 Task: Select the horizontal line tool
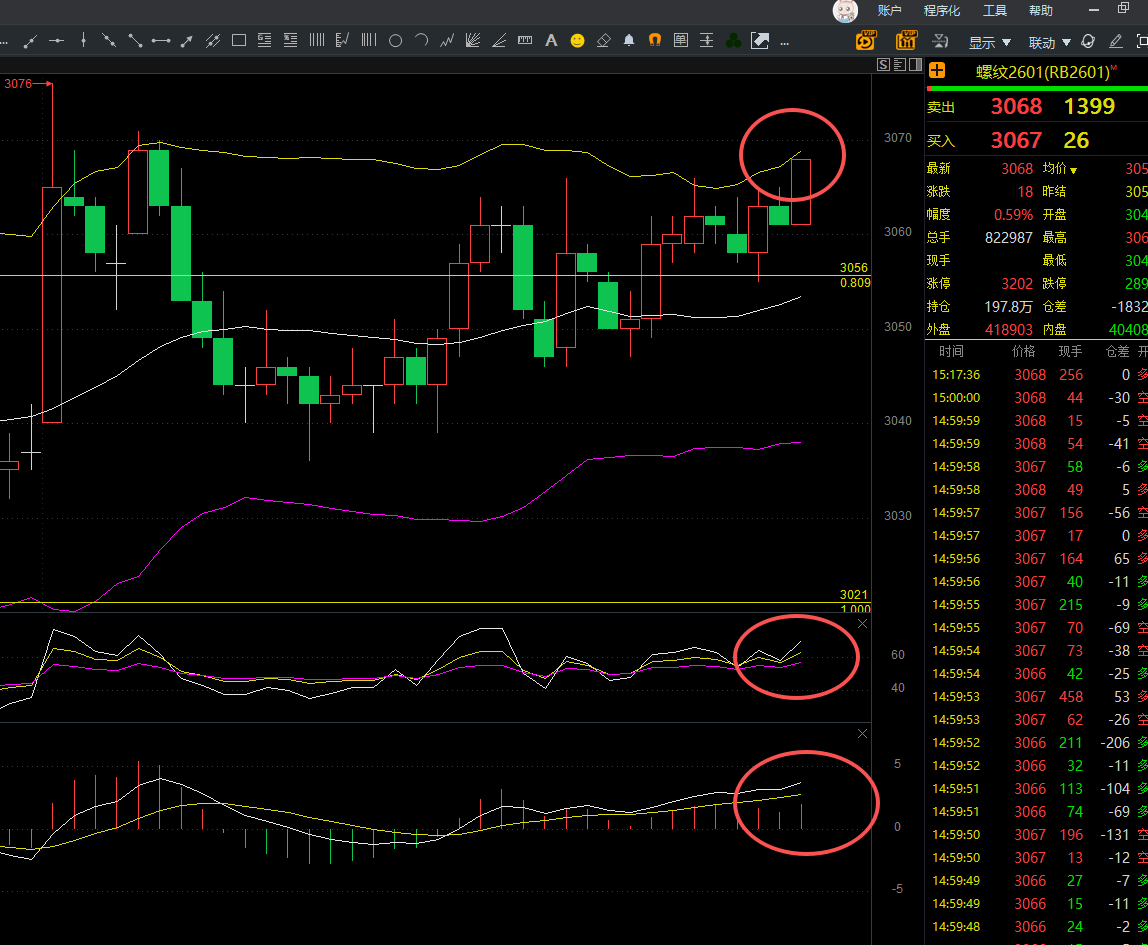[56, 41]
